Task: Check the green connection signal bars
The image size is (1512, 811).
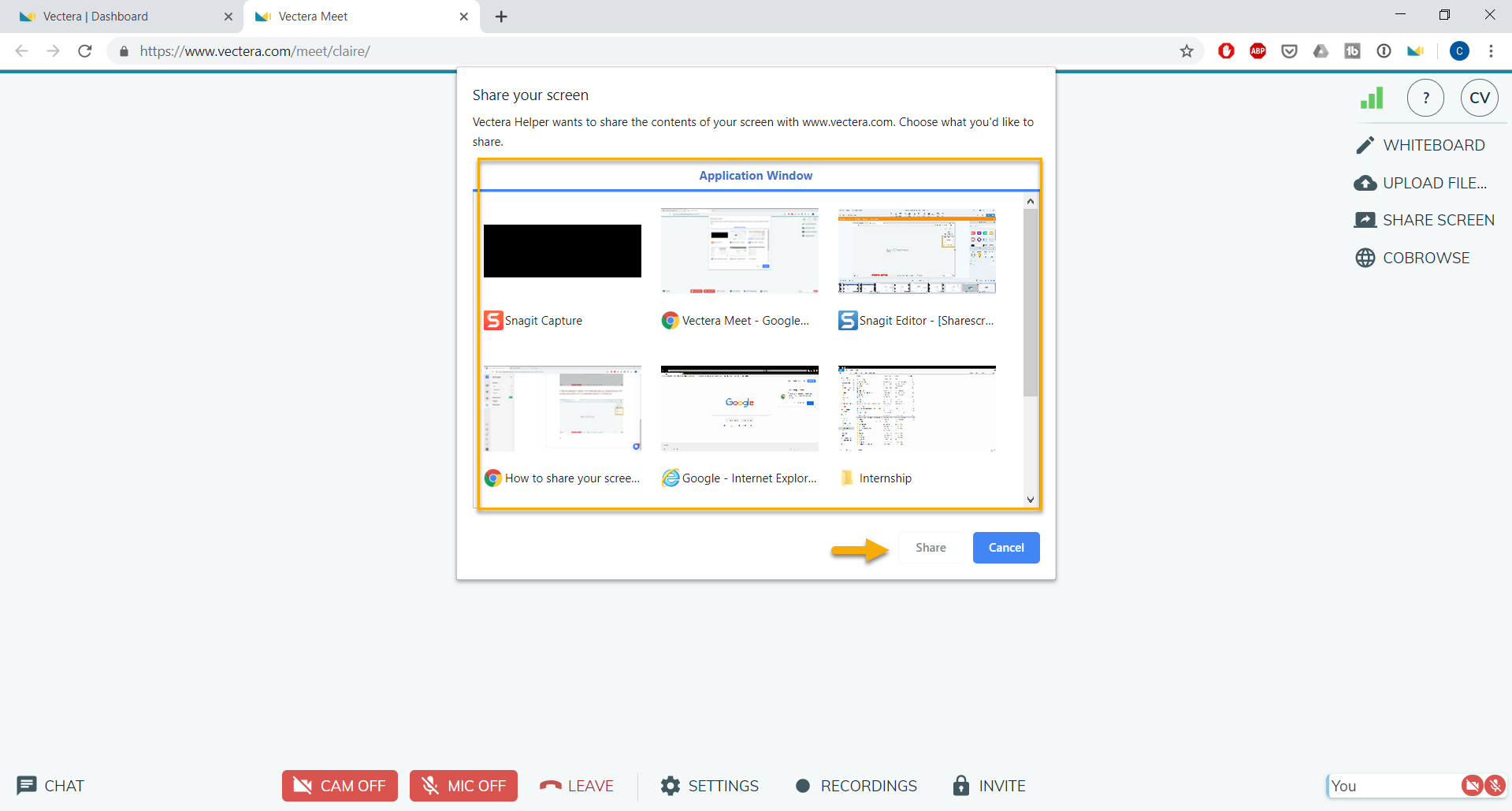Action: click(1372, 98)
